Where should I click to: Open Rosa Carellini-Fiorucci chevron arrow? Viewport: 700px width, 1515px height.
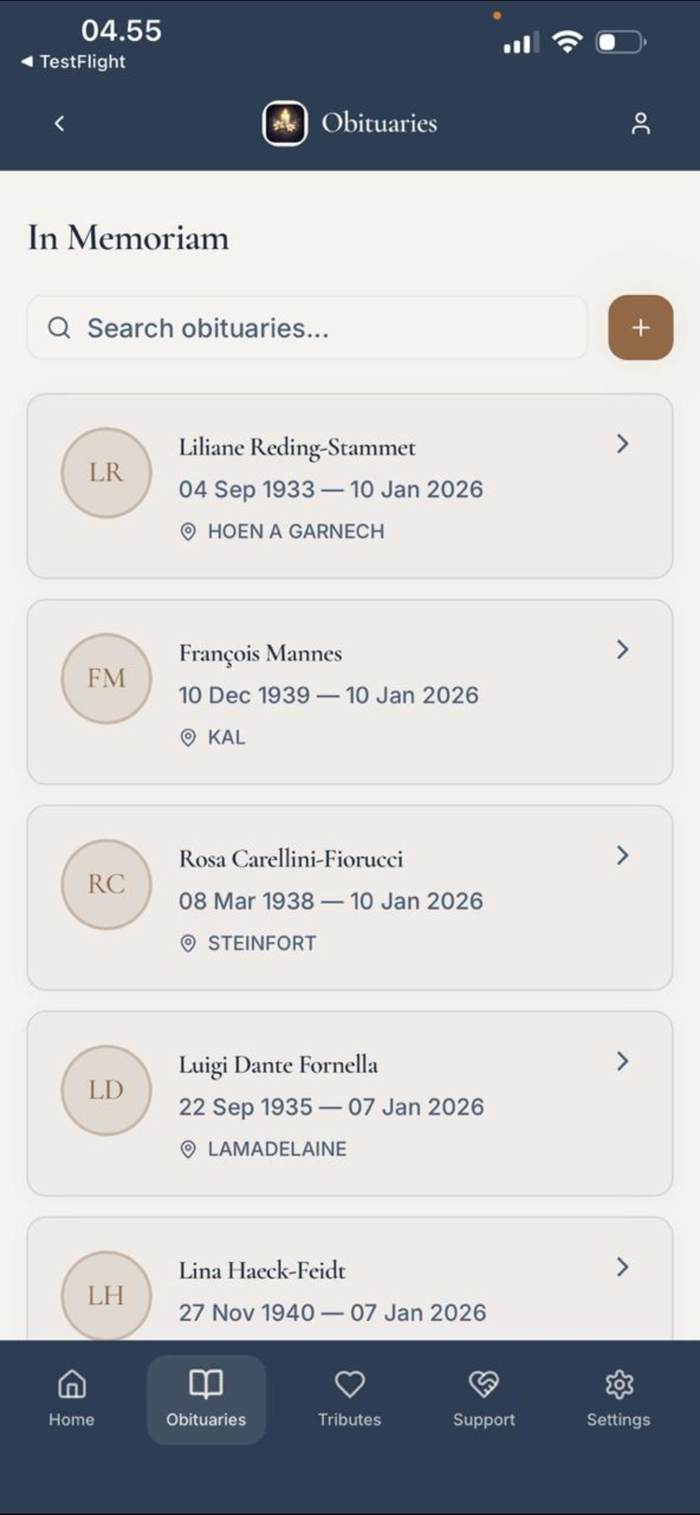coord(622,856)
